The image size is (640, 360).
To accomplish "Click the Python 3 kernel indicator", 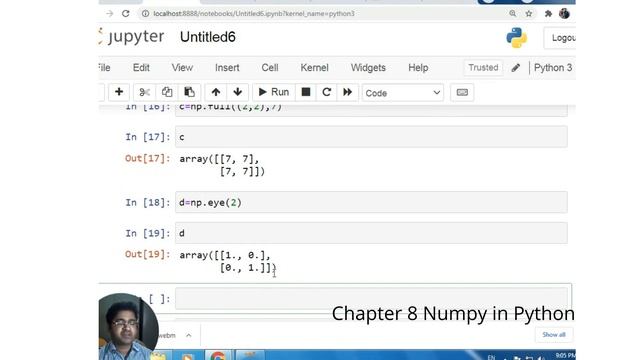I will point(553,68).
